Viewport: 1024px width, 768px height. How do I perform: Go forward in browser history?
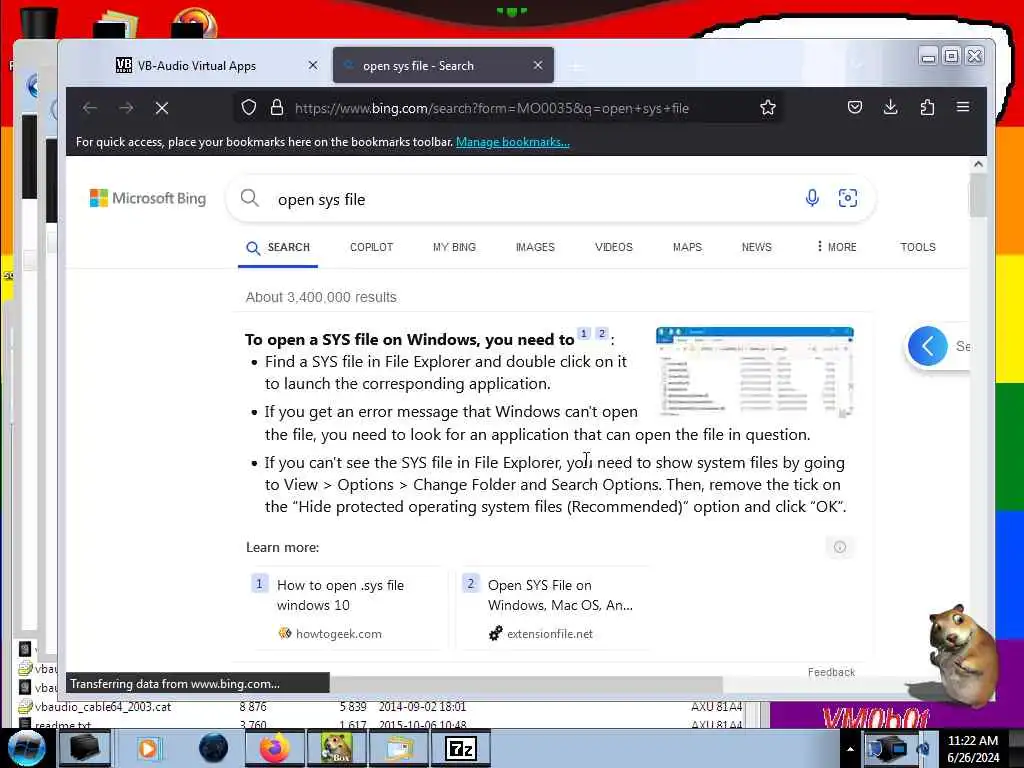pos(126,108)
